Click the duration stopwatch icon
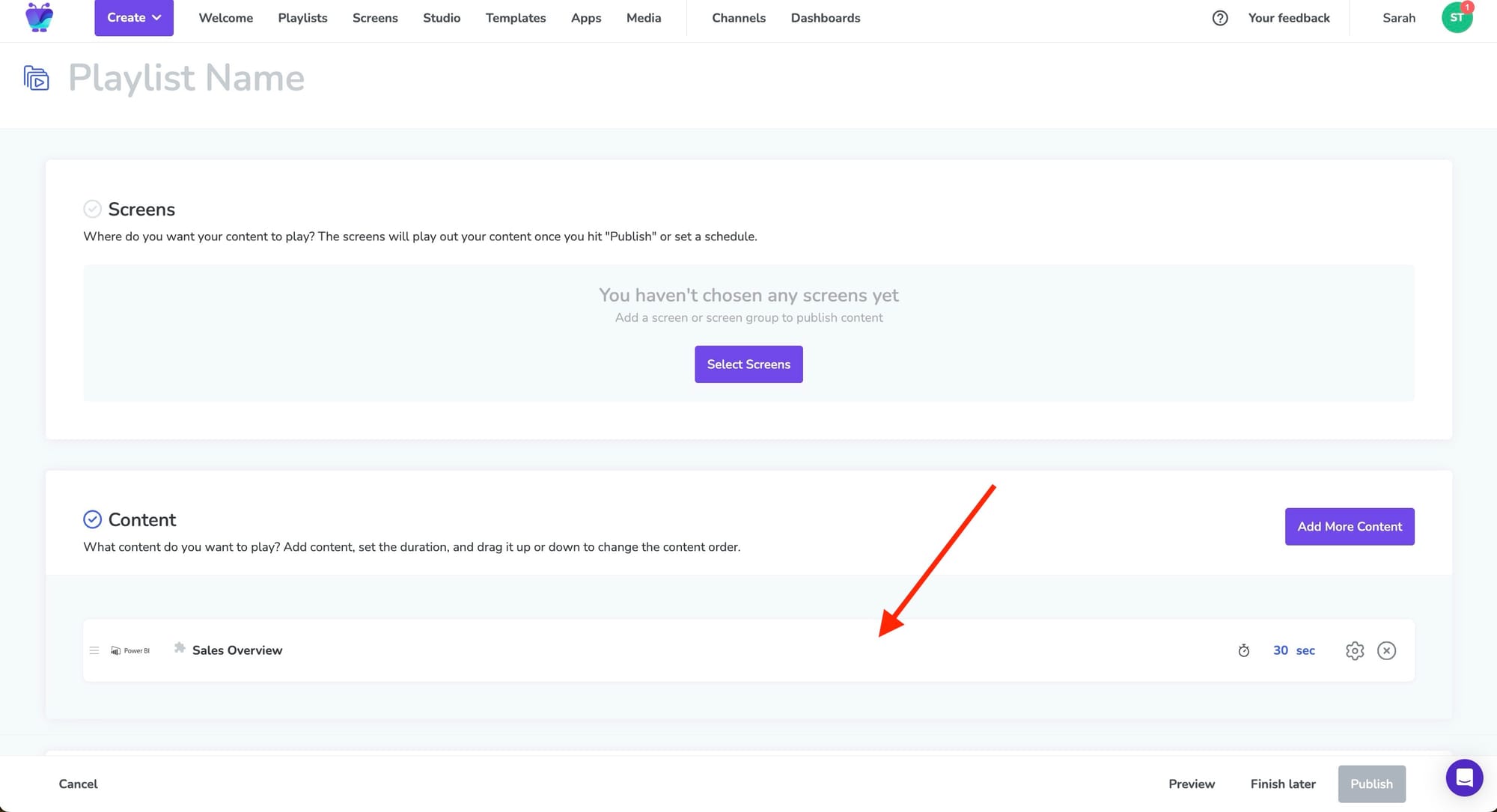 click(x=1244, y=650)
